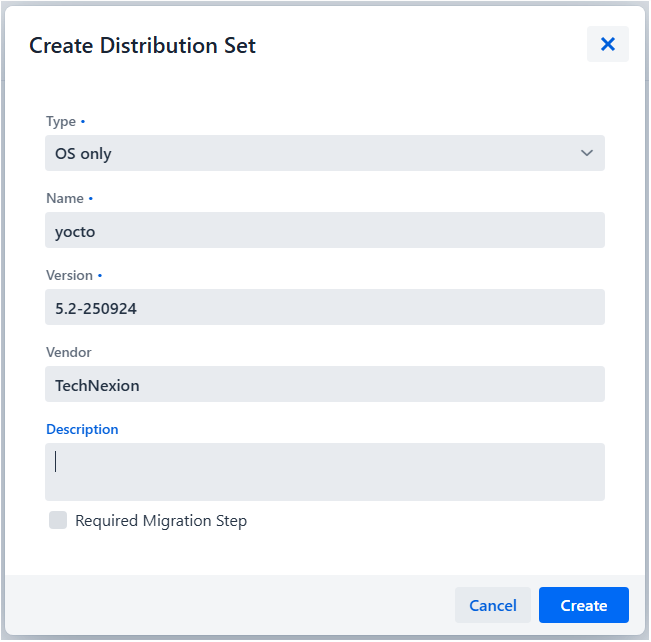Select the Vendor field containing TechNexion
The image size is (651, 642).
point(324,385)
